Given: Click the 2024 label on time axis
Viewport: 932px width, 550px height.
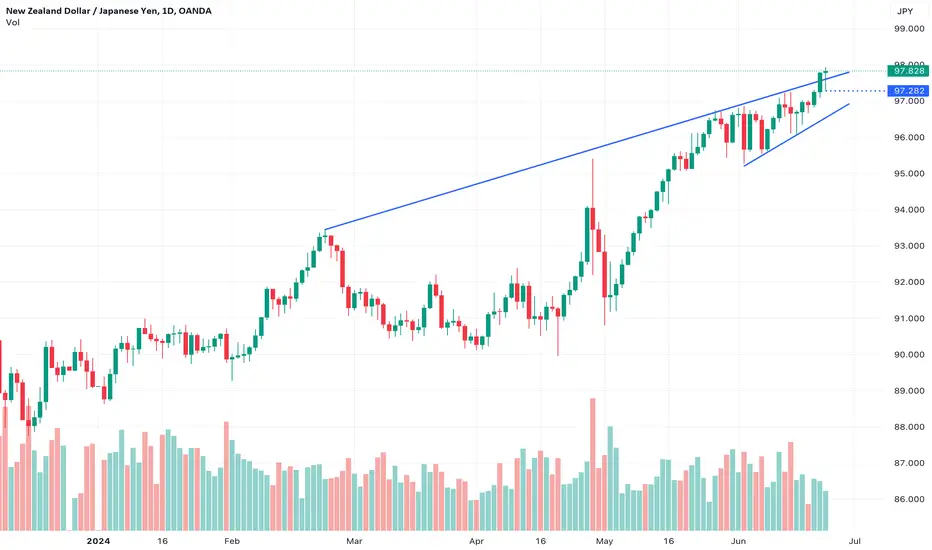Looking at the screenshot, I should tap(98, 540).
